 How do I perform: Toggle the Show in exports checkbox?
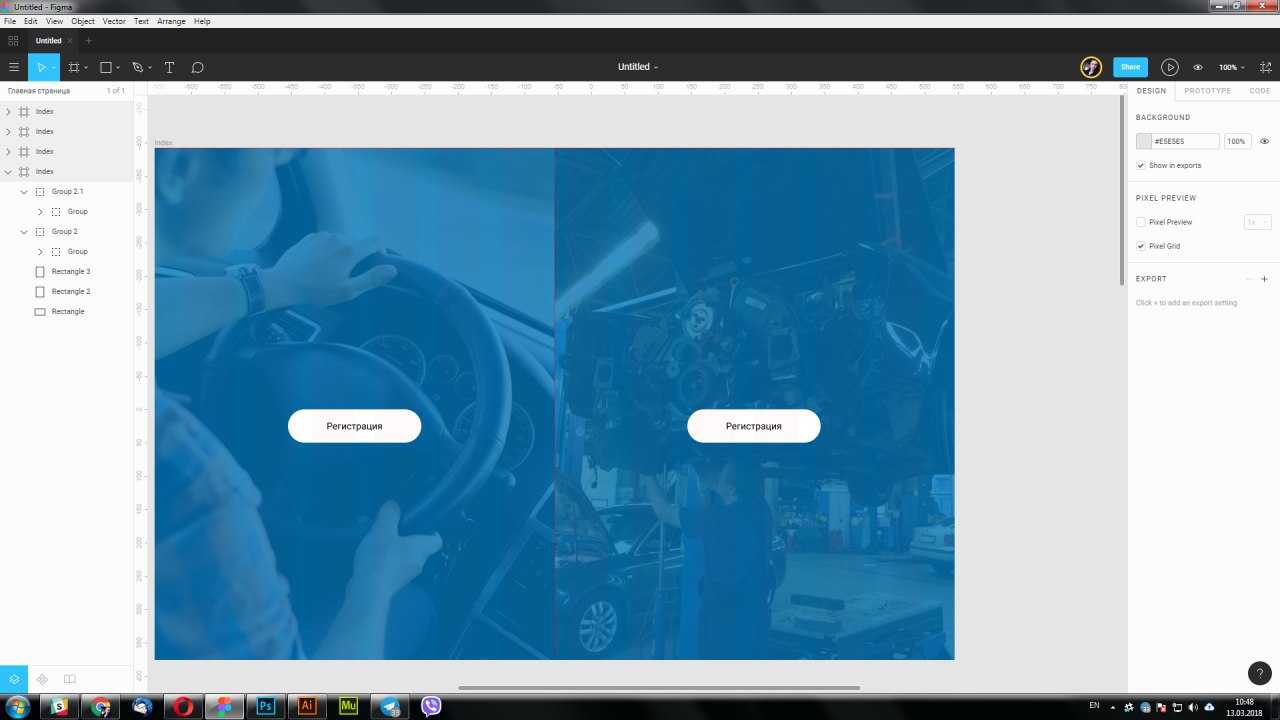point(1141,166)
